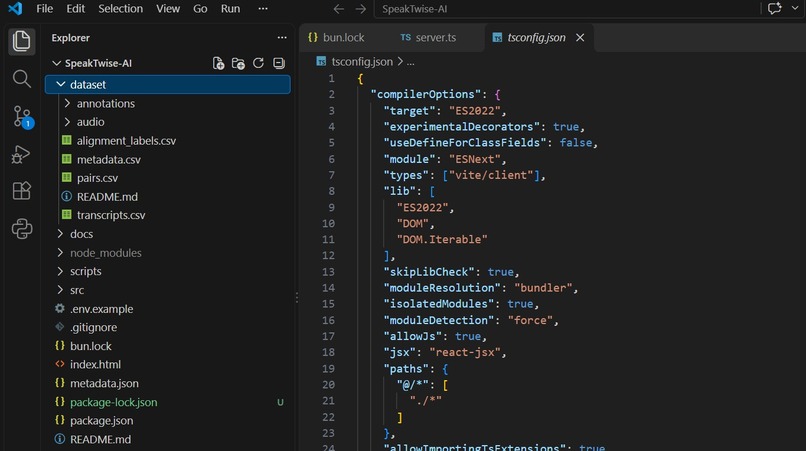Open the Run and Debug view
Viewport: 806px width, 451px height.
click(x=21, y=154)
